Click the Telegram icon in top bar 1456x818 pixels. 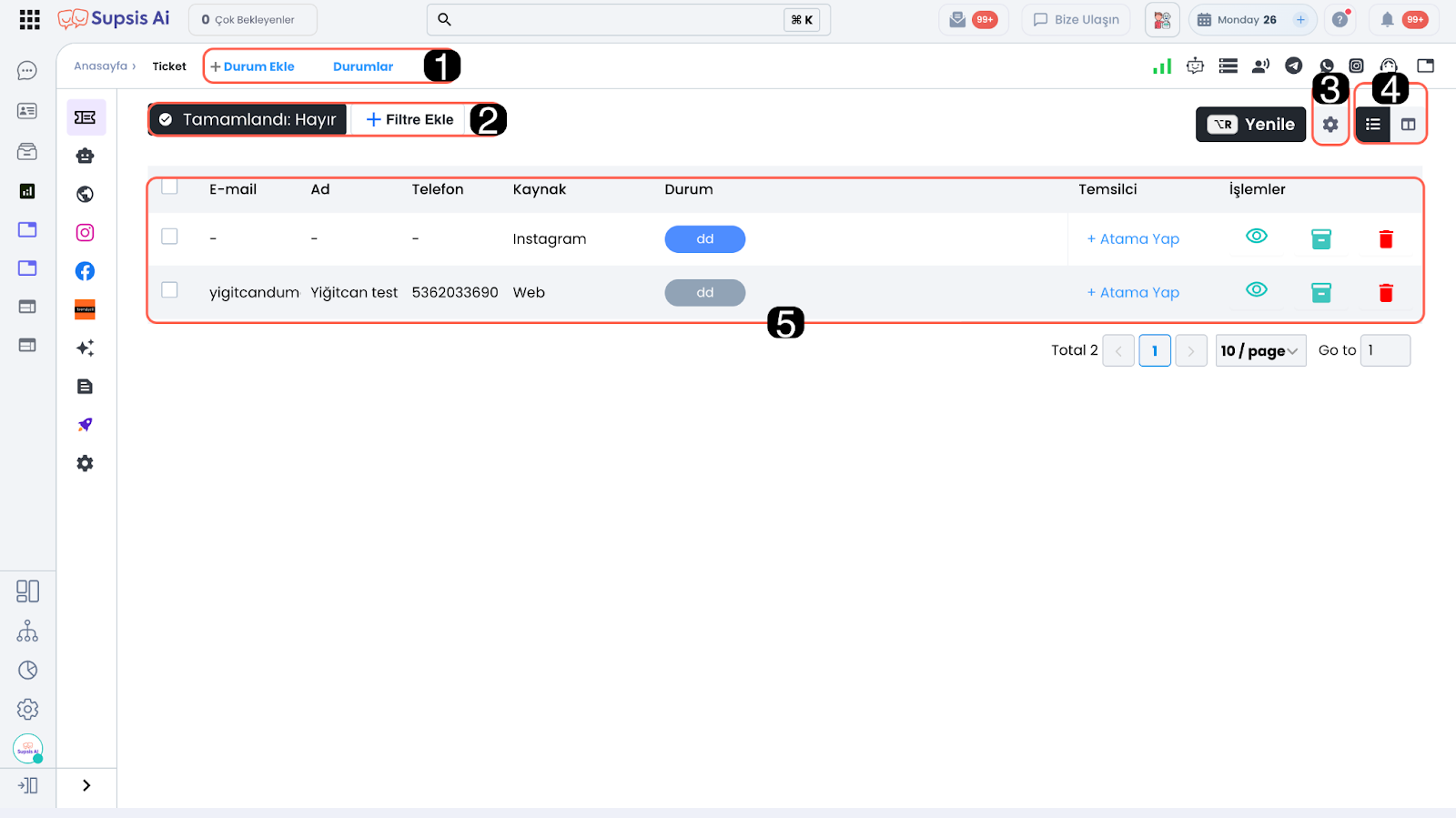[1293, 66]
